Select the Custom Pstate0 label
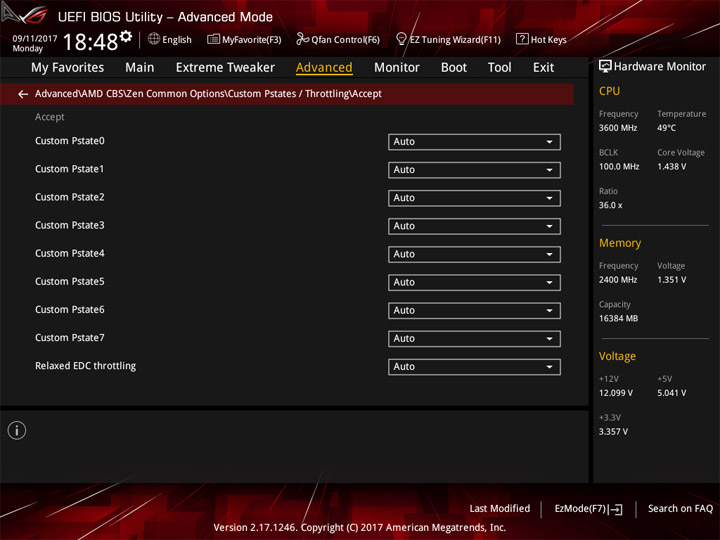Image resolution: width=720 pixels, height=540 pixels. (70, 141)
